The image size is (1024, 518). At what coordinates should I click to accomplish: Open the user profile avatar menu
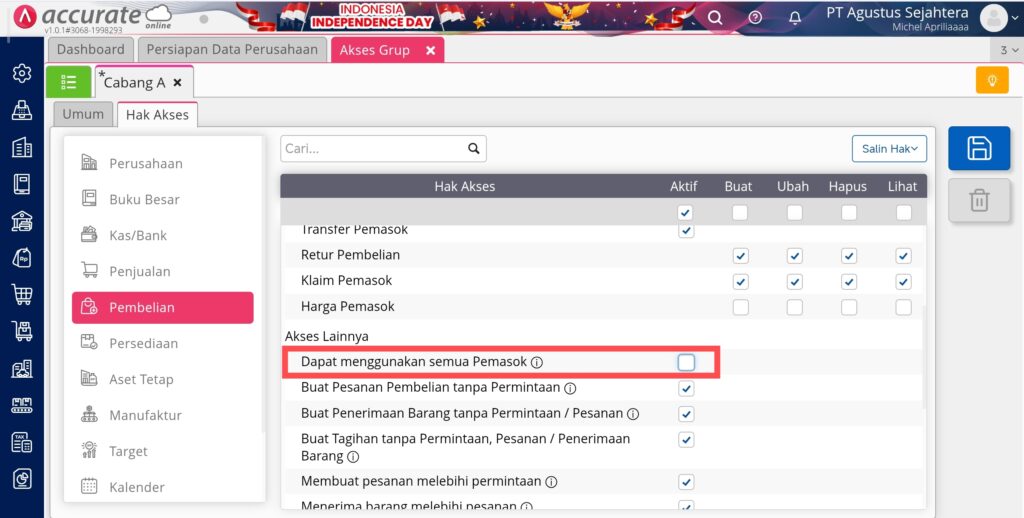point(994,18)
